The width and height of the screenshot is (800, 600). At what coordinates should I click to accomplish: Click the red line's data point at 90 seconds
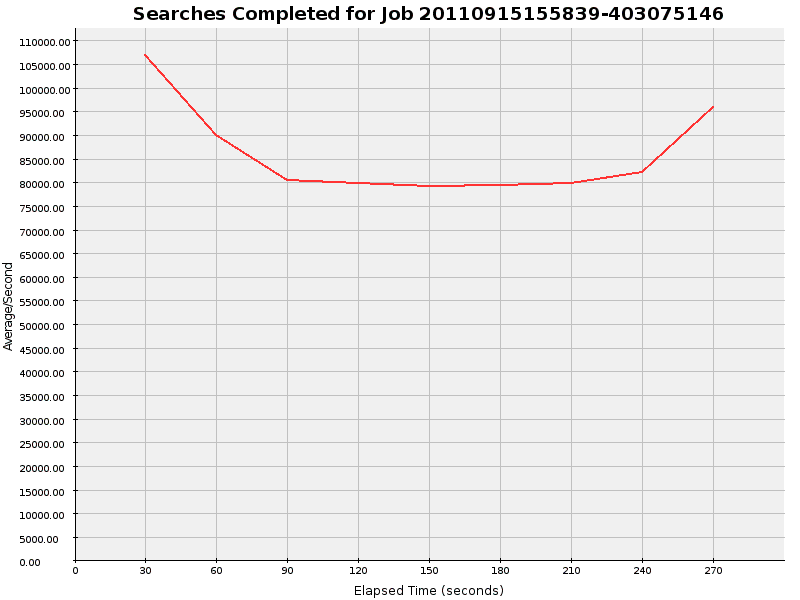(287, 180)
